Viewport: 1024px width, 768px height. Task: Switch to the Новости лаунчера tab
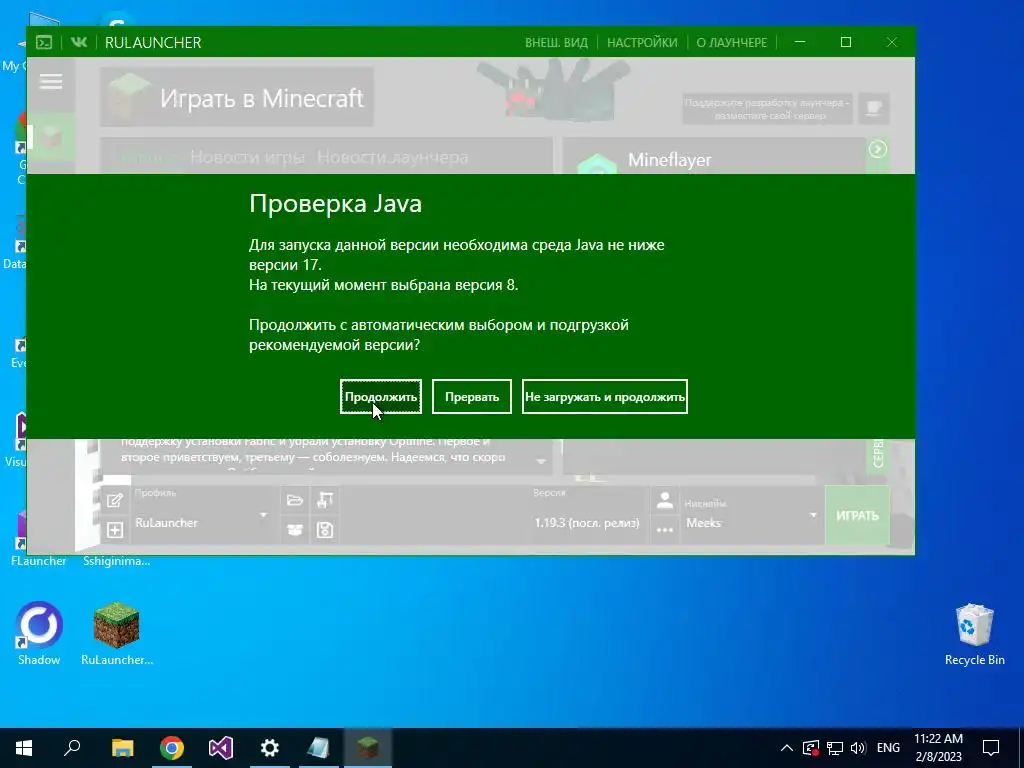coord(392,157)
